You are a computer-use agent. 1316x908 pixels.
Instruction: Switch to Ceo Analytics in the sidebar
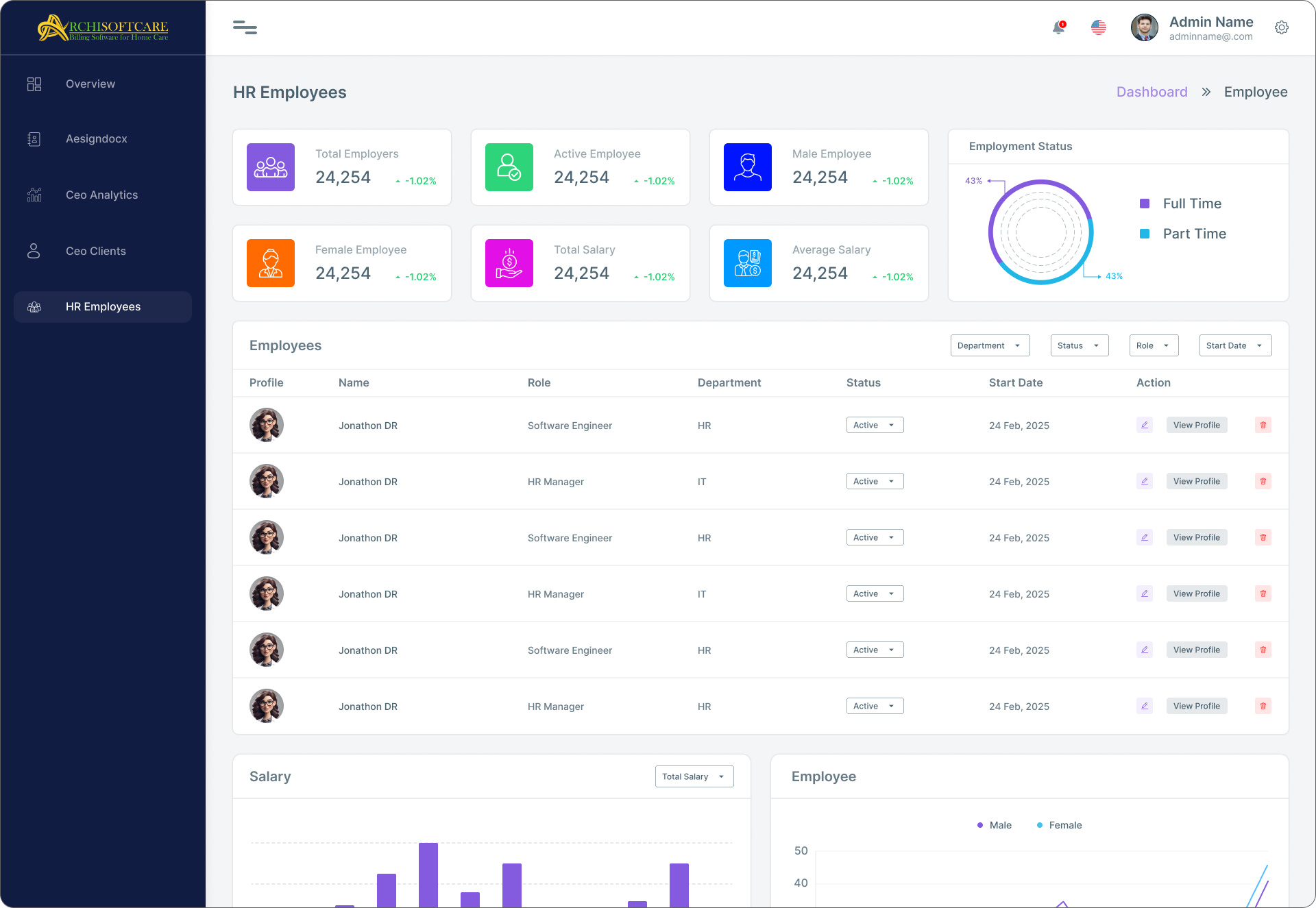(101, 195)
